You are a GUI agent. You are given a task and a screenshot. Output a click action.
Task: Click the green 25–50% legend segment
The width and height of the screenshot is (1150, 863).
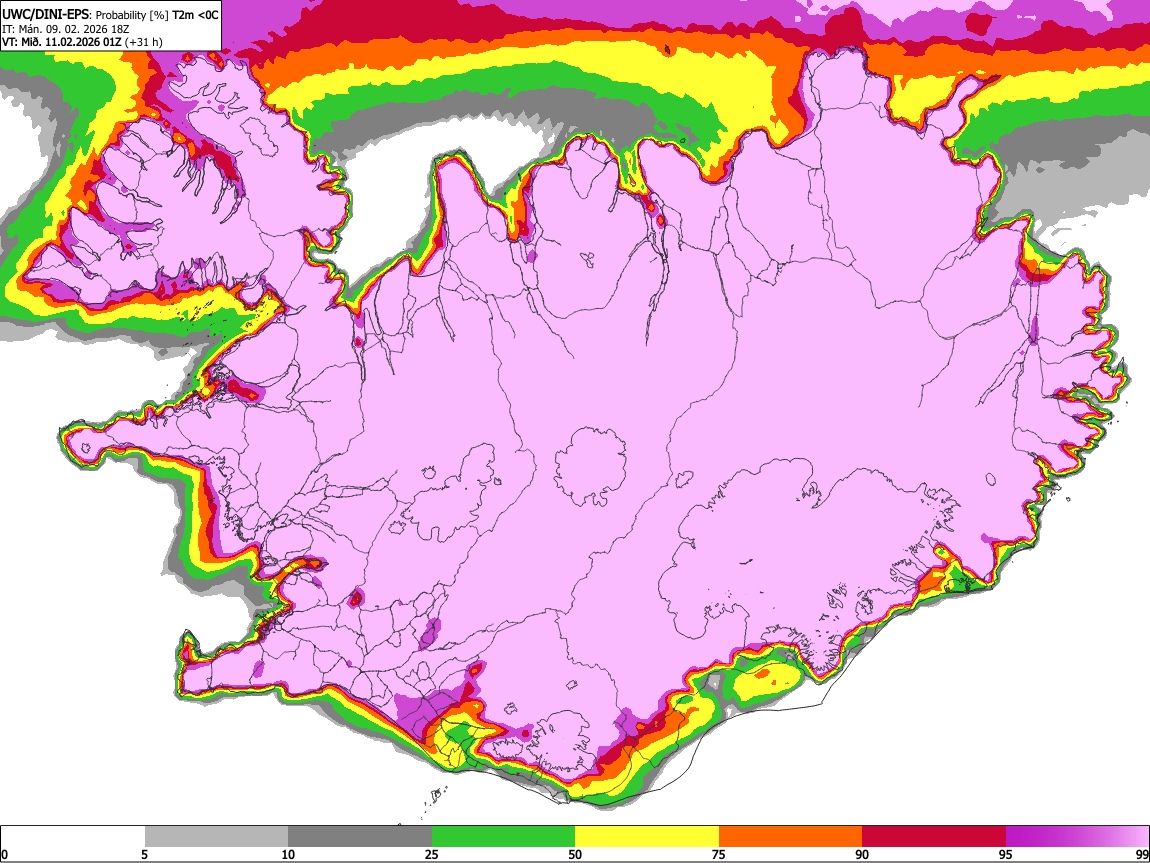[503, 837]
